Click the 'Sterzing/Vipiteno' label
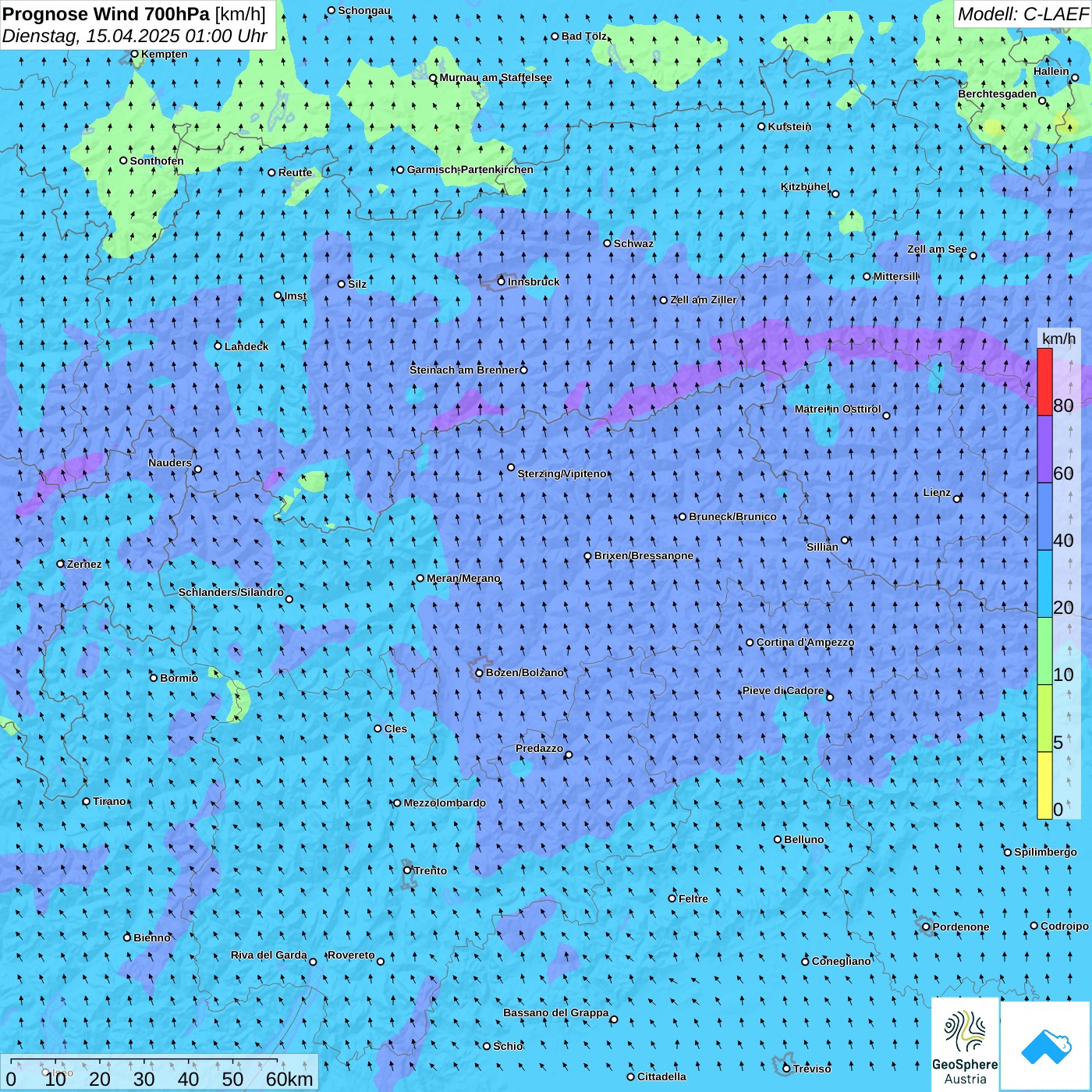 562,473
